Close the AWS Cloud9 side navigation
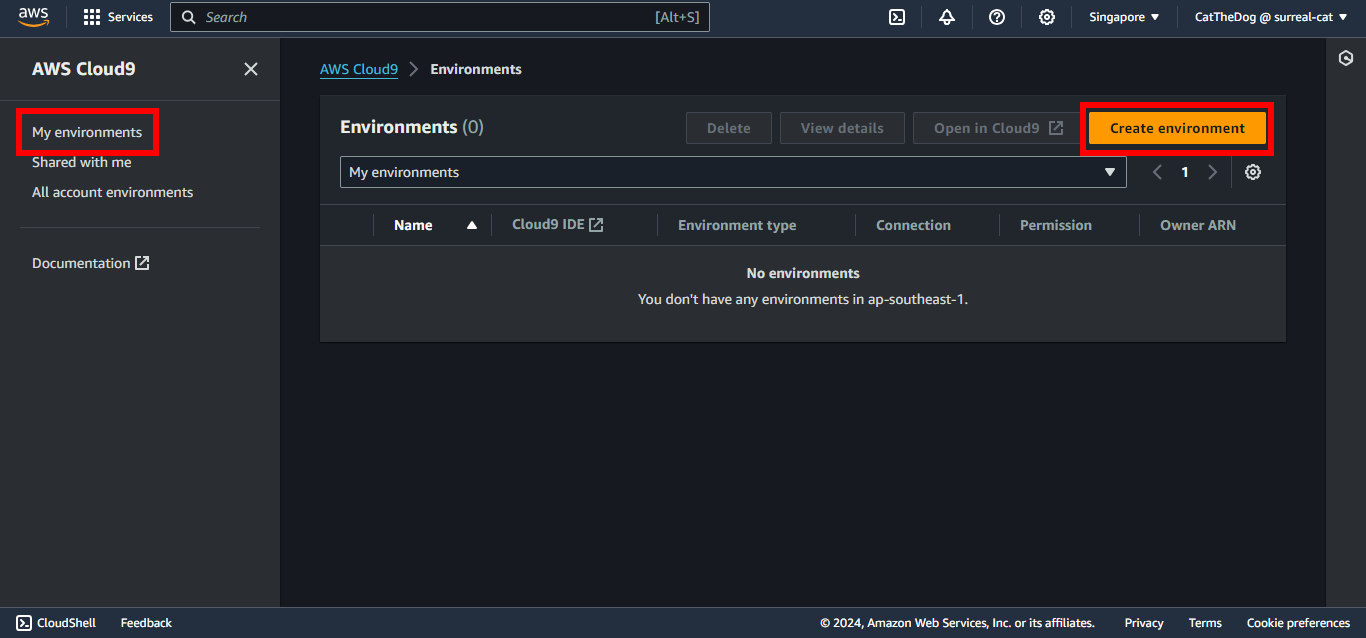Image resolution: width=1366 pixels, height=638 pixels. click(251, 69)
